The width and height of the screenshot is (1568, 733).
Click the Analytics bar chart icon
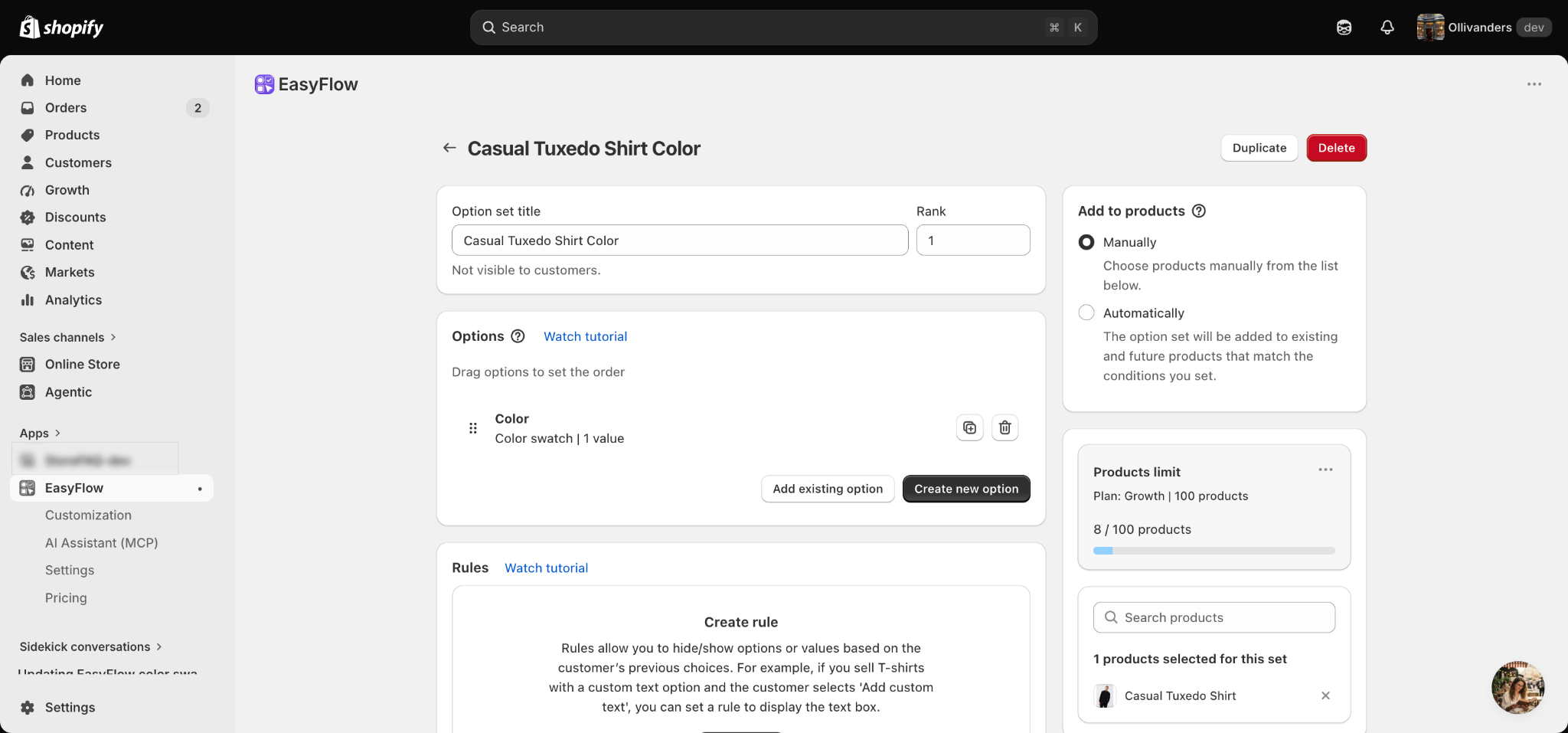pos(28,300)
